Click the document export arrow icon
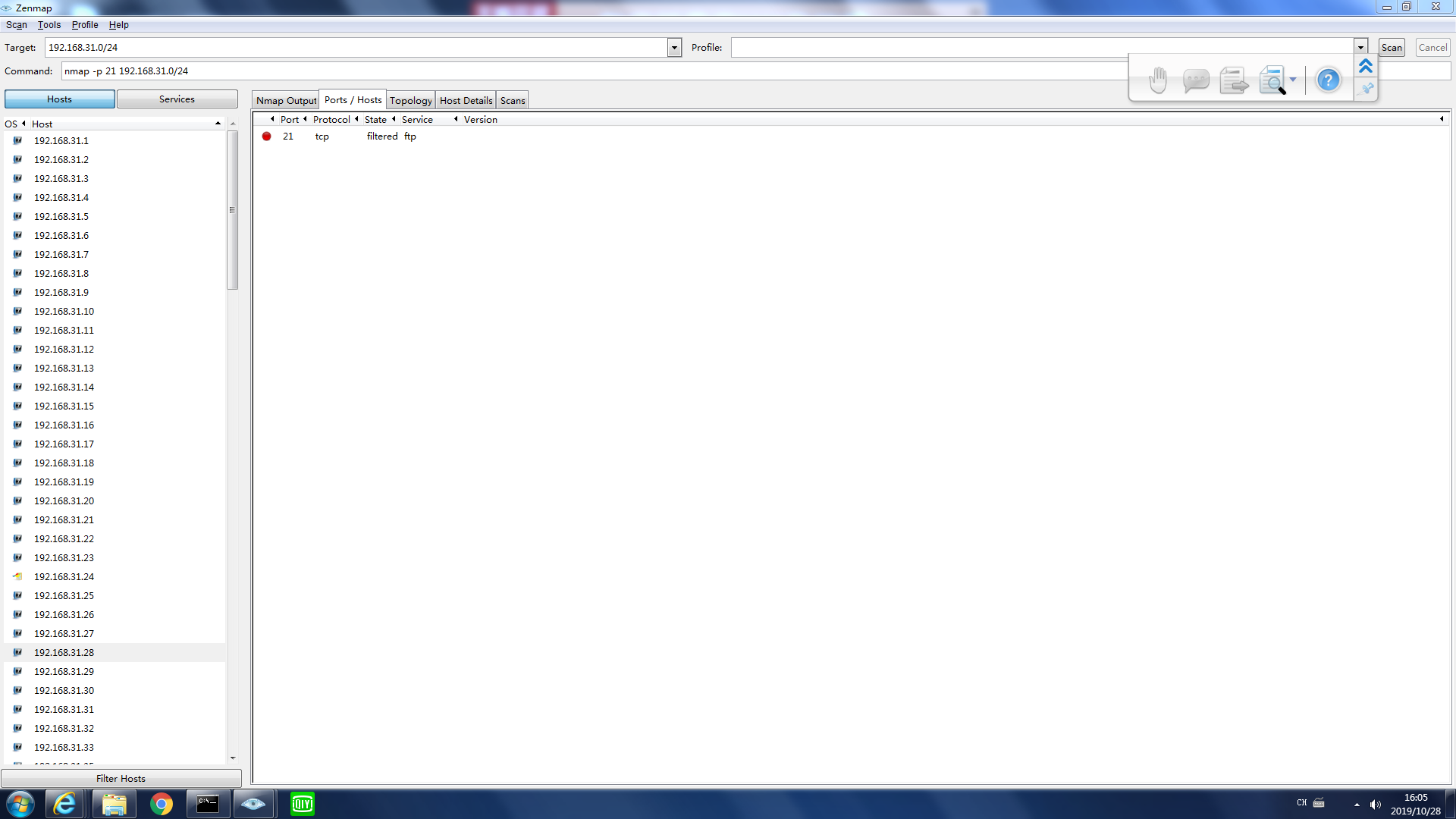 tap(1234, 80)
